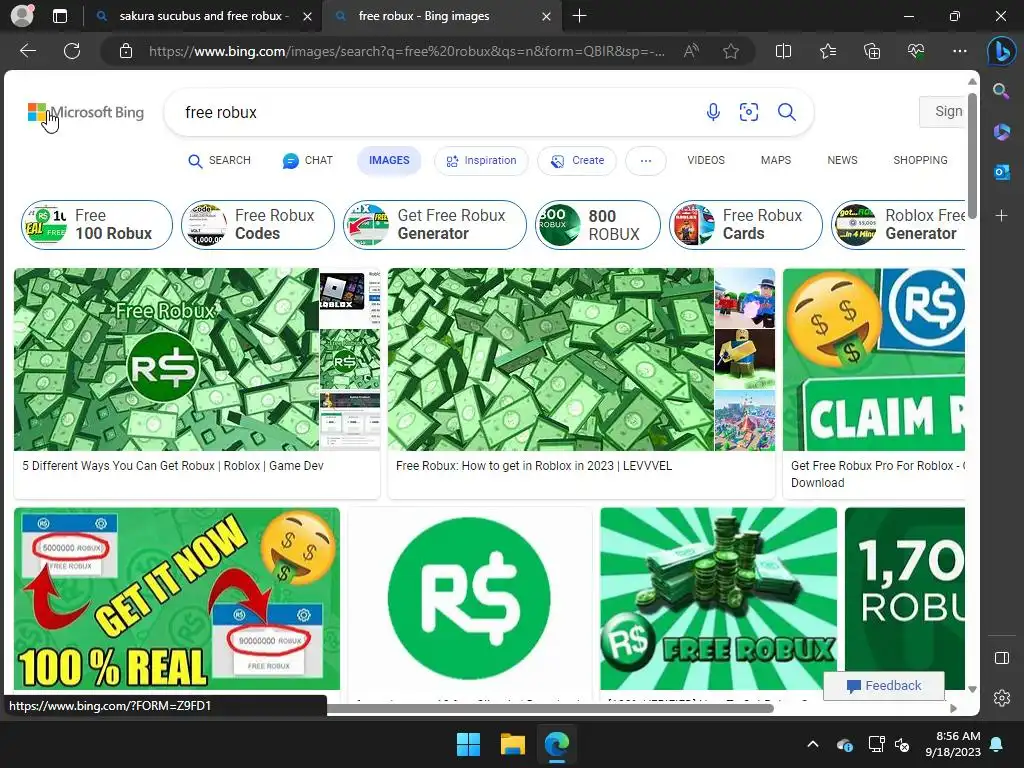Click the Microsoft Bing logo
The width and height of the screenshot is (1024, 768).
tap(86, 112)
